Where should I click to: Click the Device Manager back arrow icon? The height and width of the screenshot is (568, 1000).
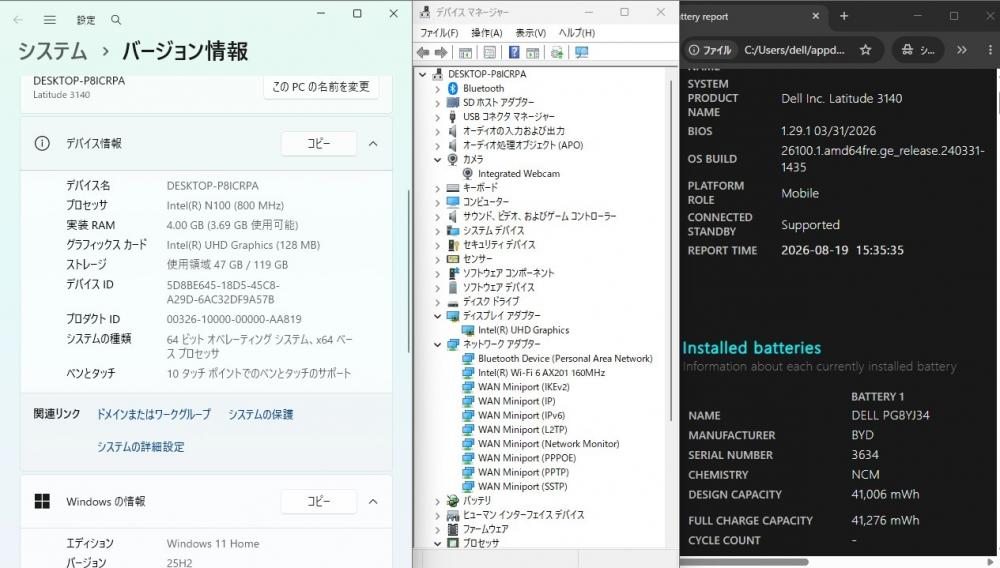tap(423, 52)
